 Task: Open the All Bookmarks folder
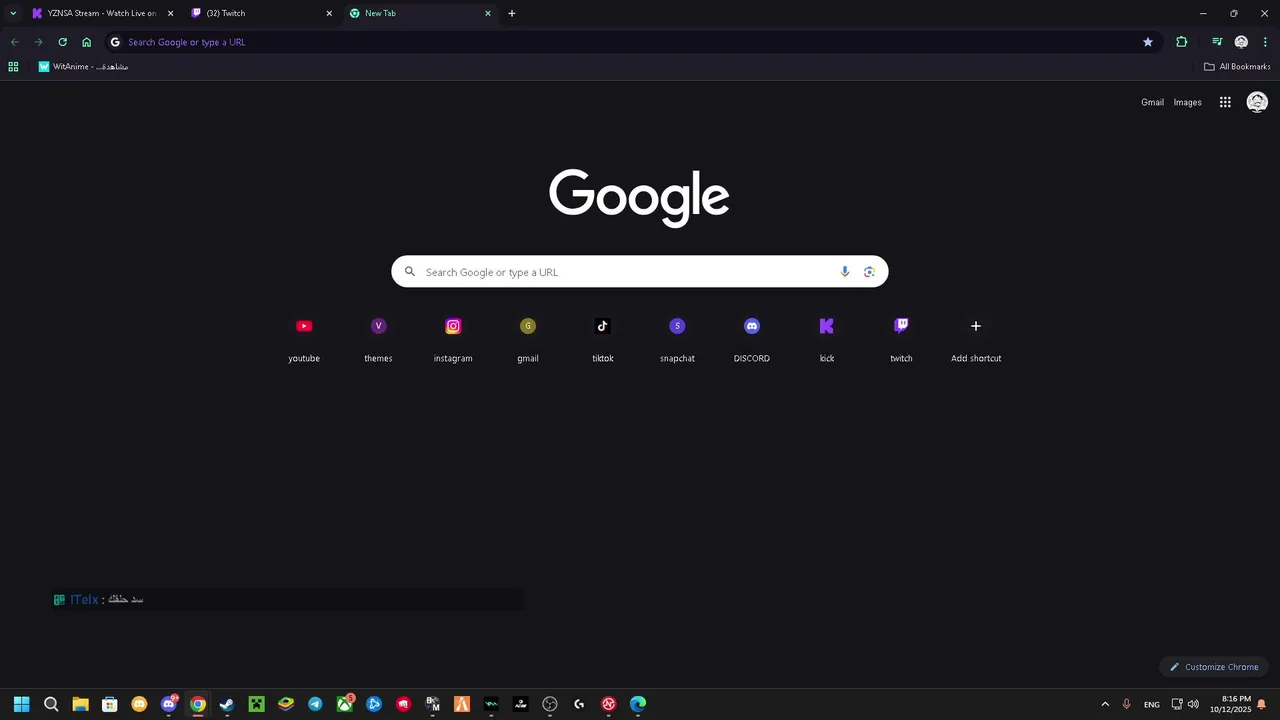tap(1237, 67)
